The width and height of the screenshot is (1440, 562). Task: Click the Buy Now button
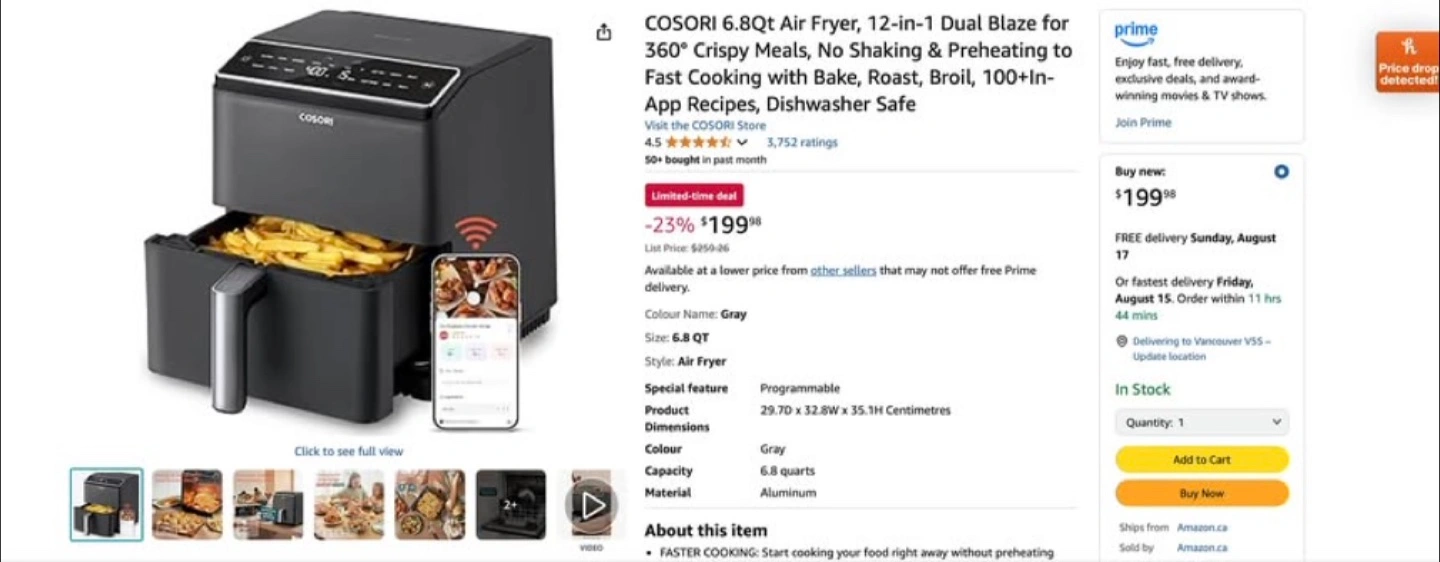1202,493
